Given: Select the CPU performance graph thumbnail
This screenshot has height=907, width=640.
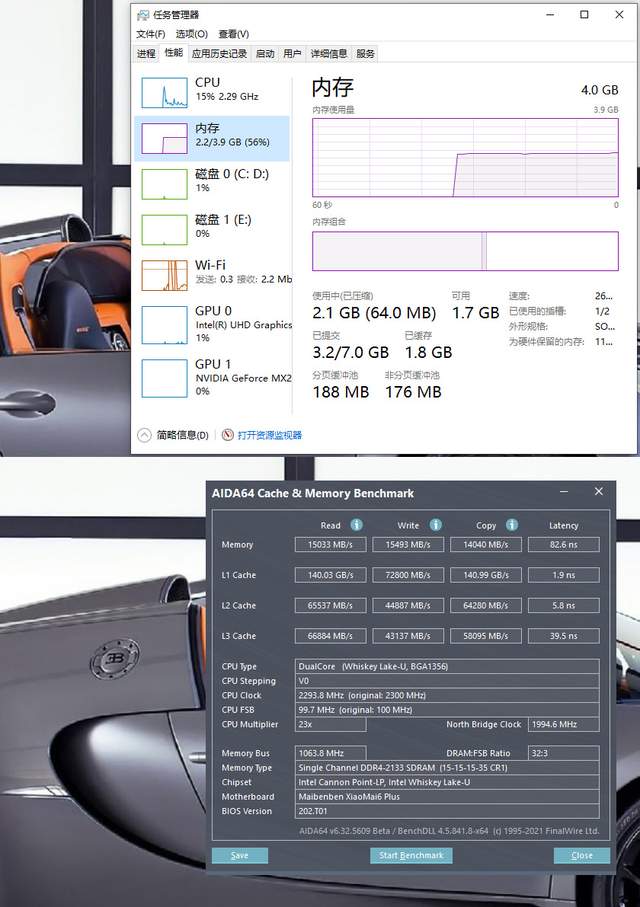Looking at the screenshot, I should point(164,93).
